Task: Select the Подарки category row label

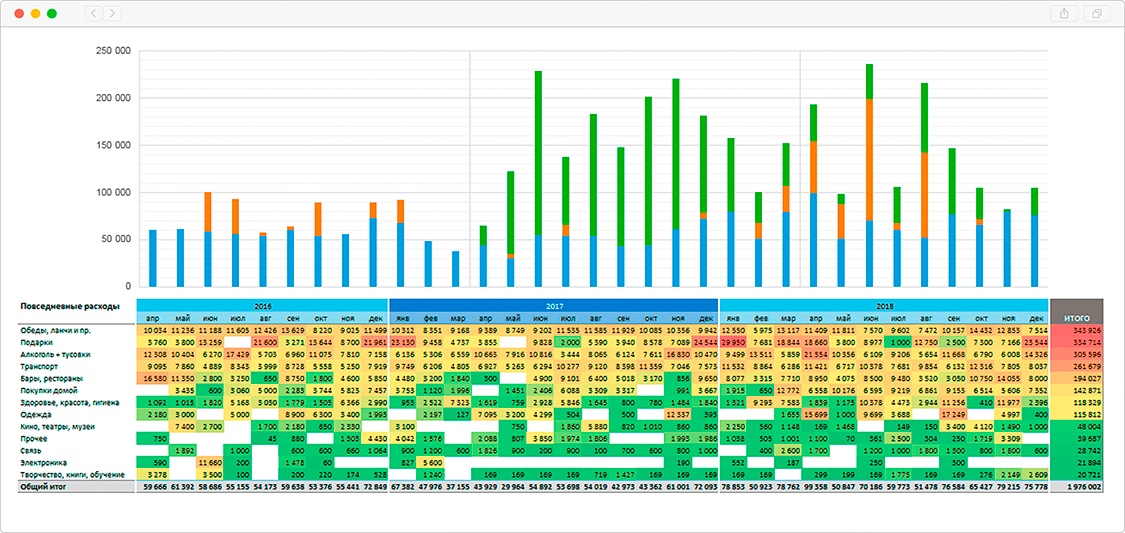Action: click(x=36, y=342)
